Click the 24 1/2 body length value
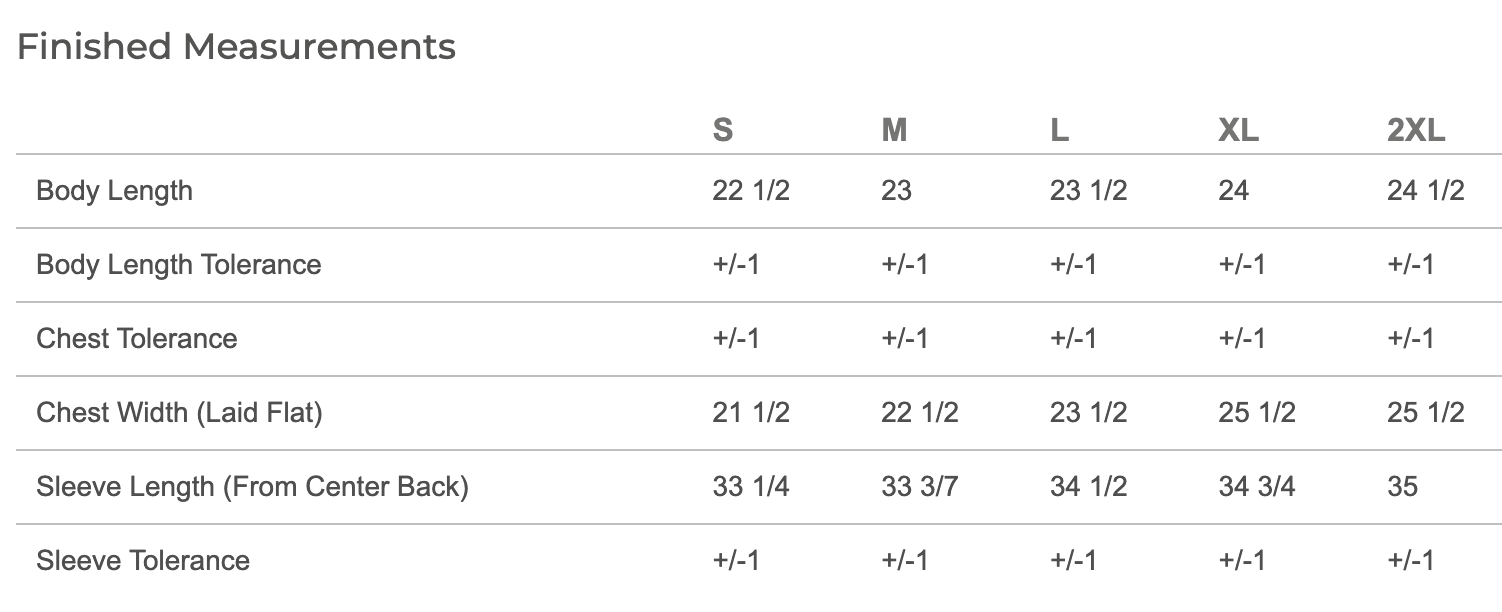The image size is (1502, 612). tap(1426, 191)
